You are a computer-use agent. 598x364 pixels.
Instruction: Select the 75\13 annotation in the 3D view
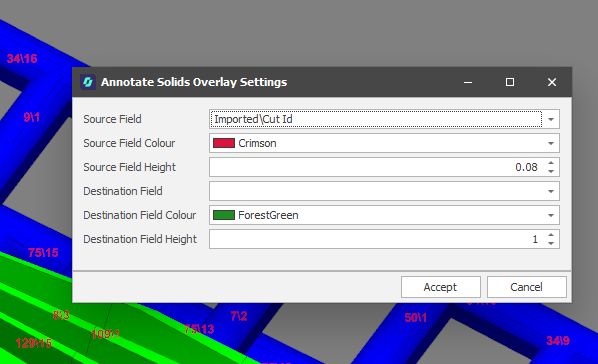[199, 329]
